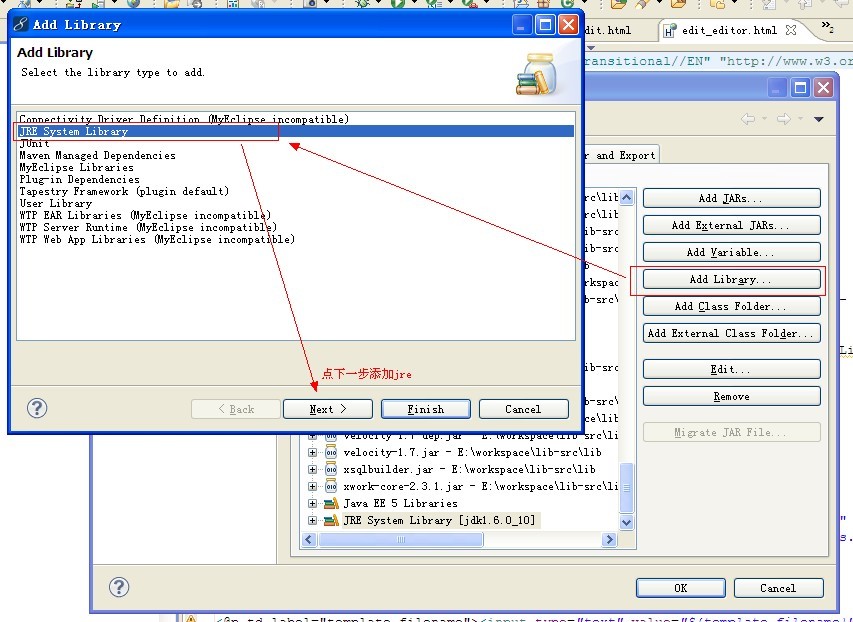Open help in the properties window behind
853x622 pixels.
[119, 587]
